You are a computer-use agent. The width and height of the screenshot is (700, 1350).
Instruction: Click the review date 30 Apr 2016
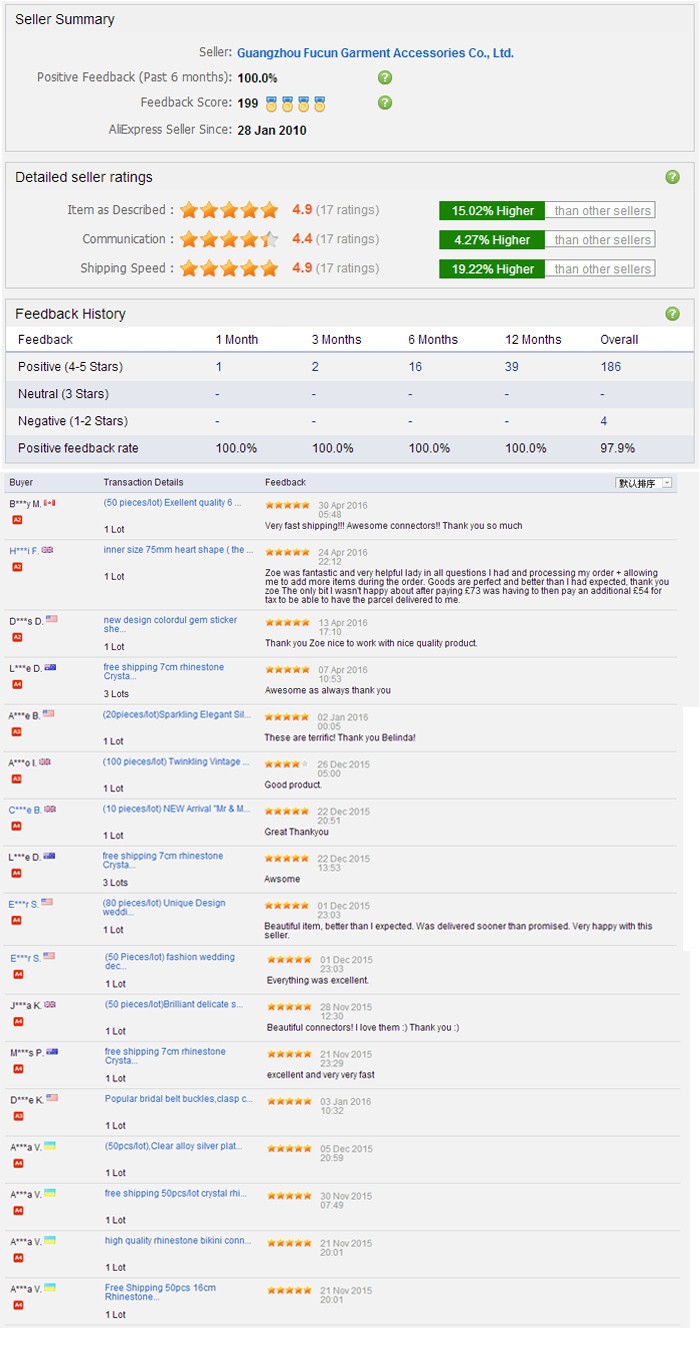(343, 505)
